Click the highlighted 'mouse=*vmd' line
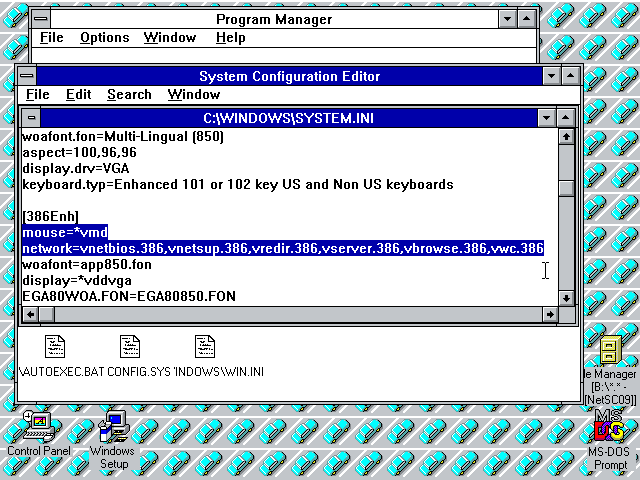The width and height of the screenshot is (640, 480). pyautogui.click(x=65, y=232)
